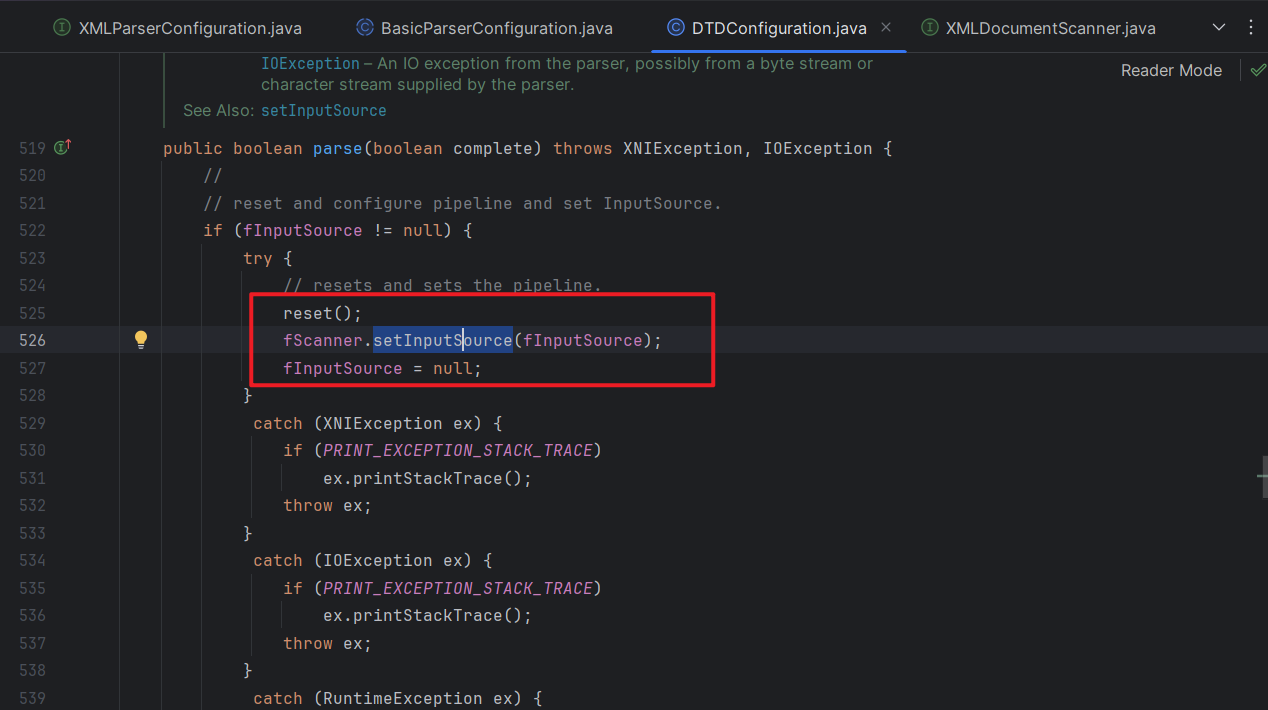Follow the setInputSource See Also link
1268x710 pixels.
point(323,110)
